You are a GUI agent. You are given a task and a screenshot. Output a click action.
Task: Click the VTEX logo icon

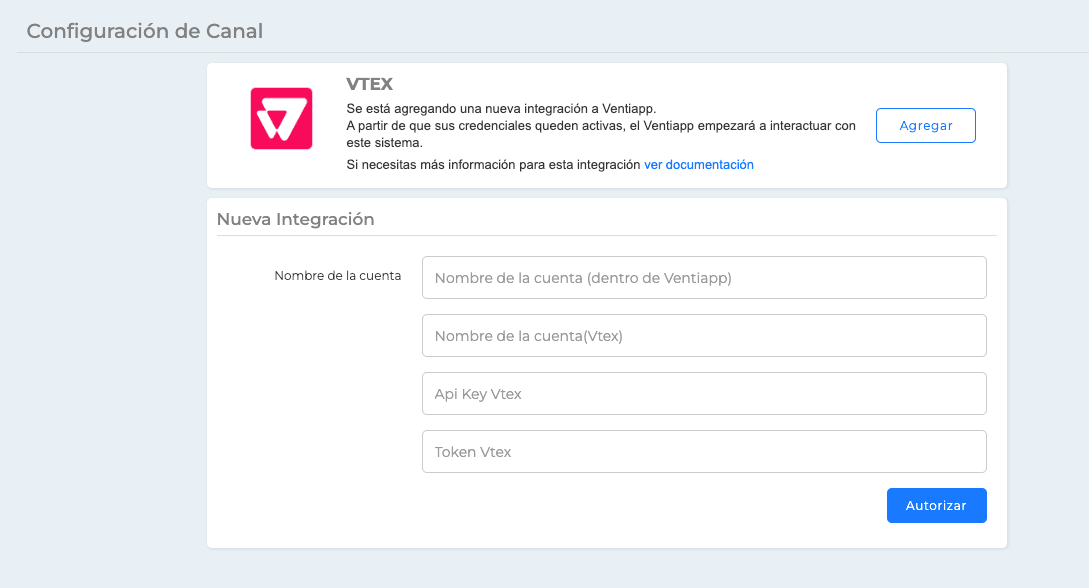click(x=281, y=118)
